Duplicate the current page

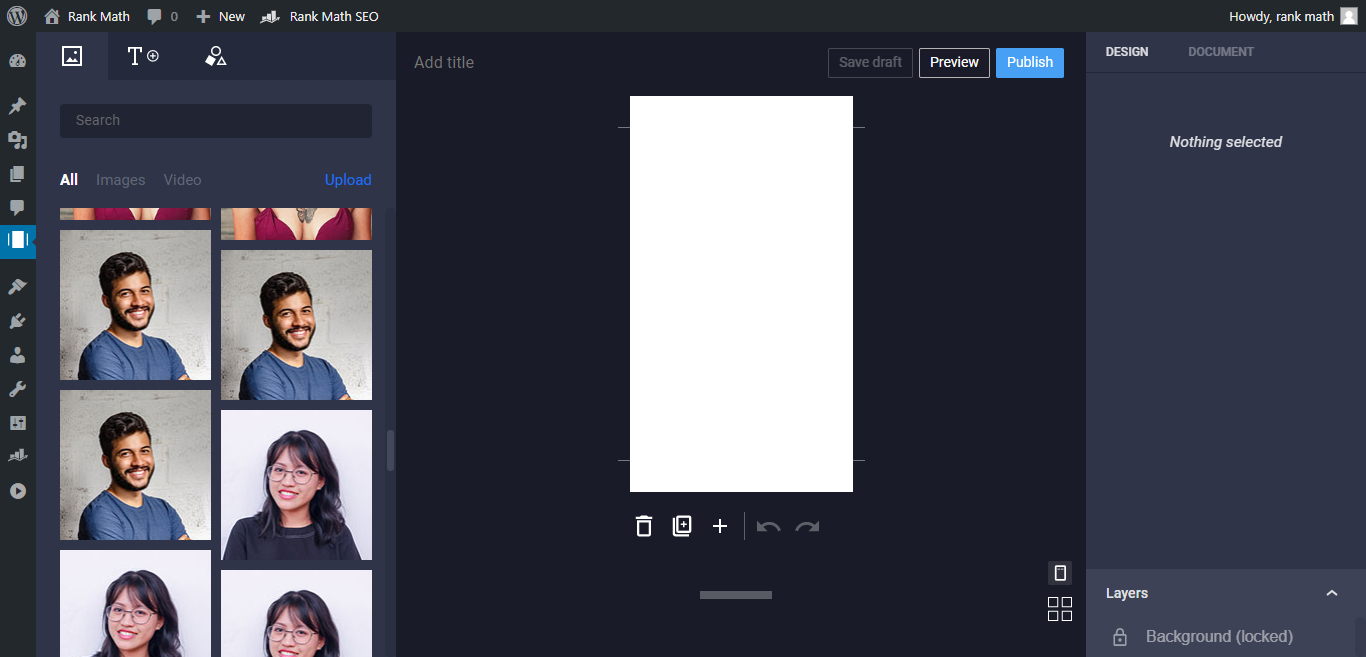coord(682,526)
